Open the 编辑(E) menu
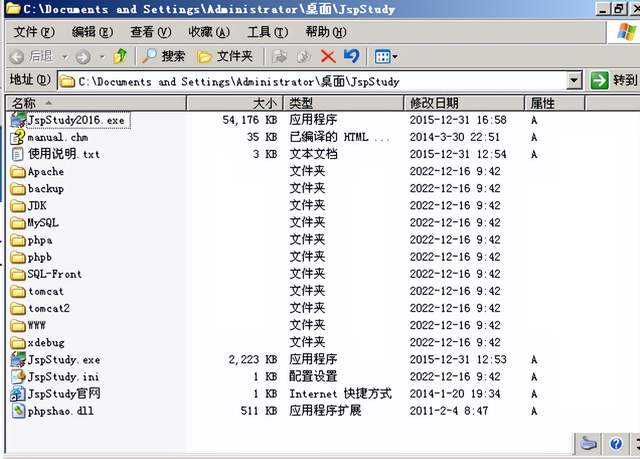 pos(92,32)
